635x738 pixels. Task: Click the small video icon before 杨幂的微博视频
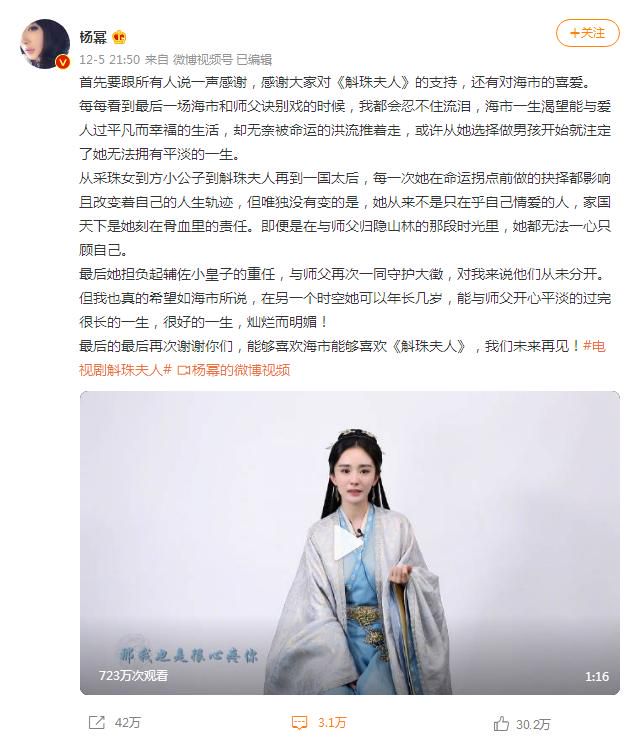(183, 371)
